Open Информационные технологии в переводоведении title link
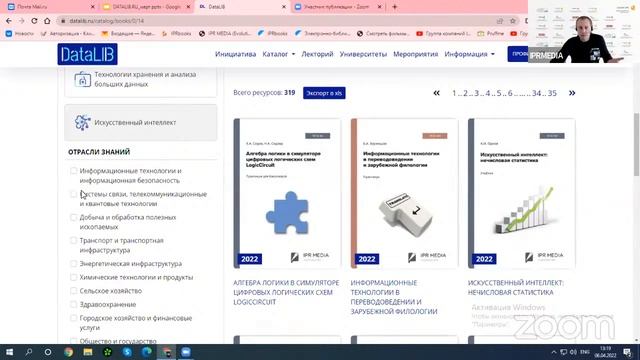 (394, 297)
